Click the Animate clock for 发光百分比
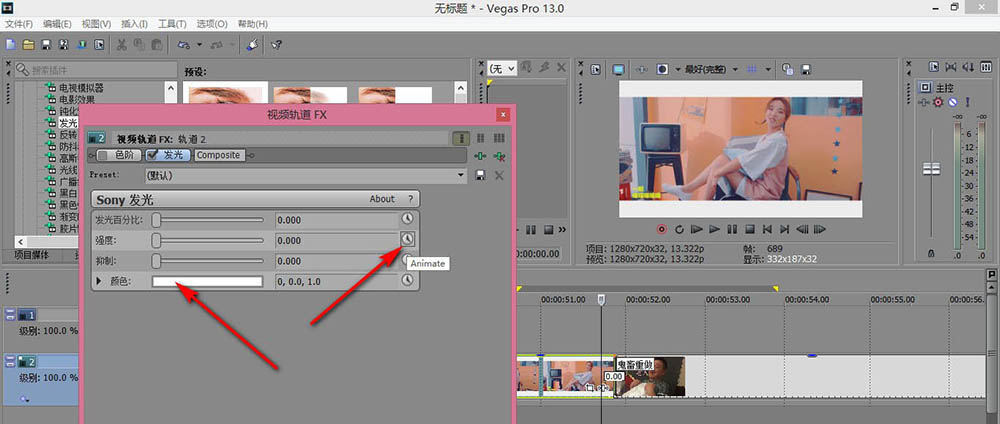Image resolution: width=1000 pixels, height=424 pixels. (x=408, y=219)
